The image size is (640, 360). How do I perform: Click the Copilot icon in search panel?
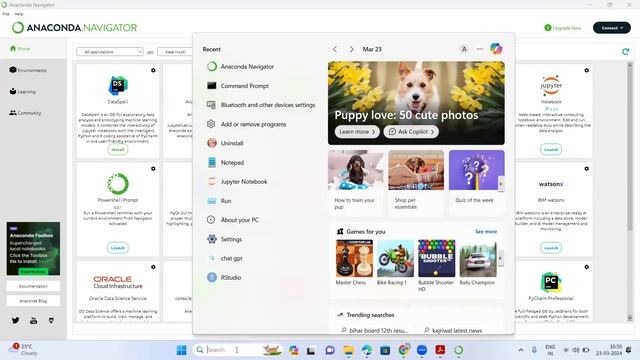click(496, 49)
